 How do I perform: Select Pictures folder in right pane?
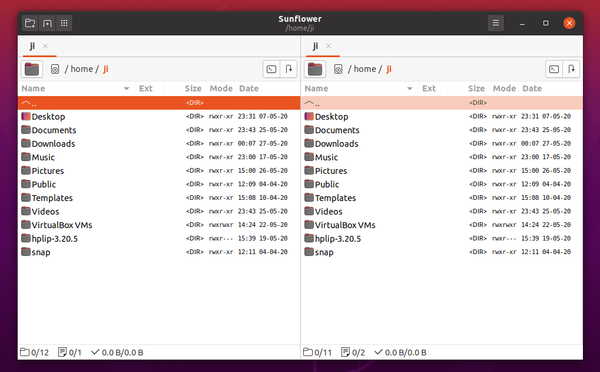point(442,171)
